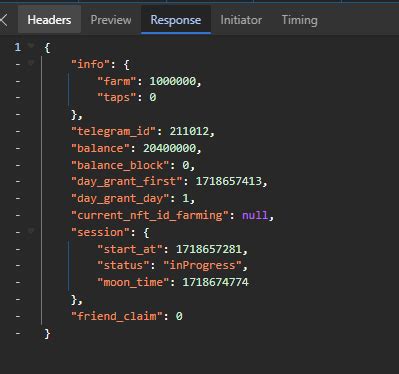Screen dimensions: 399x374
Task: Click the "day_grant_day" key
Action: coord(120,198)
